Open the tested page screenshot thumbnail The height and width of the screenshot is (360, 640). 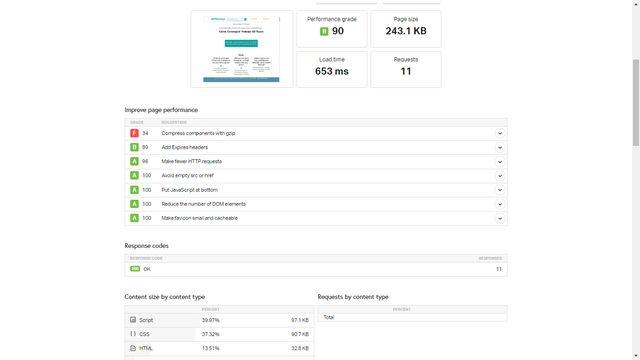pos(242,49)
